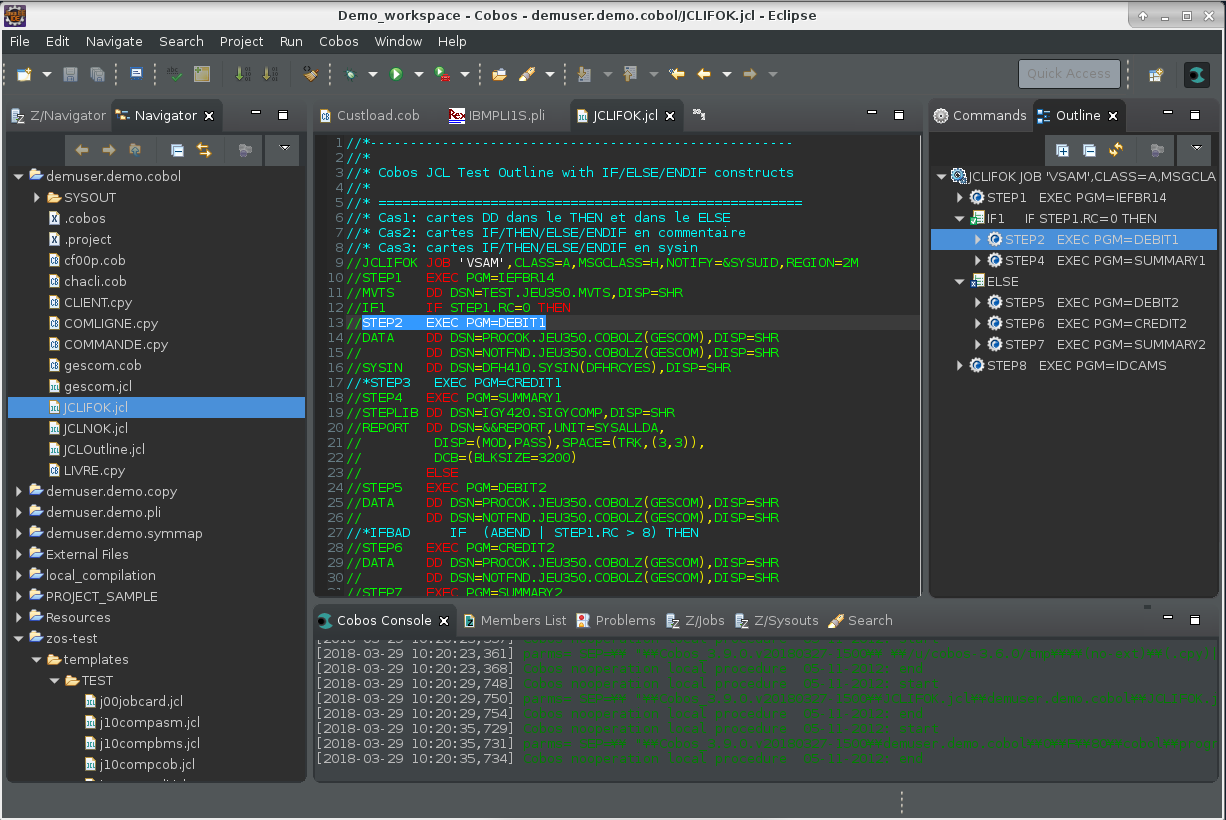Switch to the Z/Navigator tab
Screen dimensions: 1226x820
(58, 115)
